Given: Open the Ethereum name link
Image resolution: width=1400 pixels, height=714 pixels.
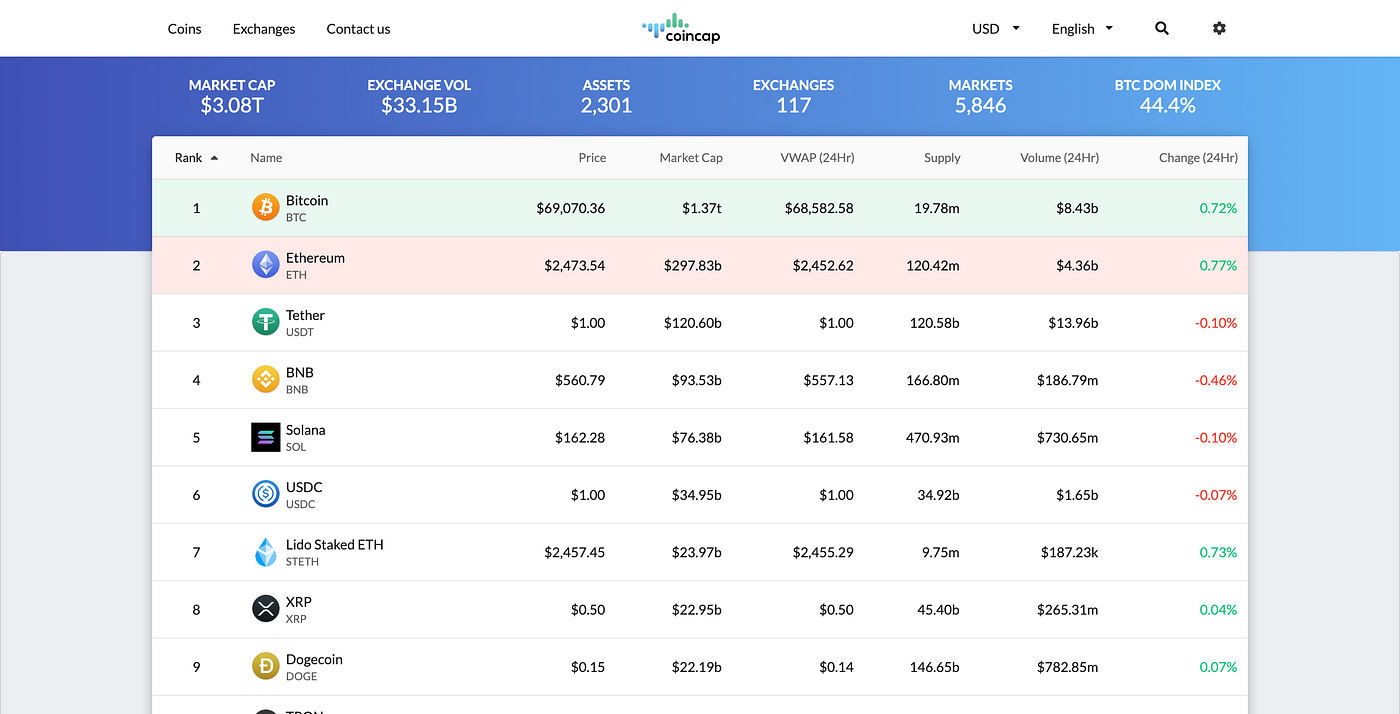Looking at the screenshot, I should click(315, 257).
